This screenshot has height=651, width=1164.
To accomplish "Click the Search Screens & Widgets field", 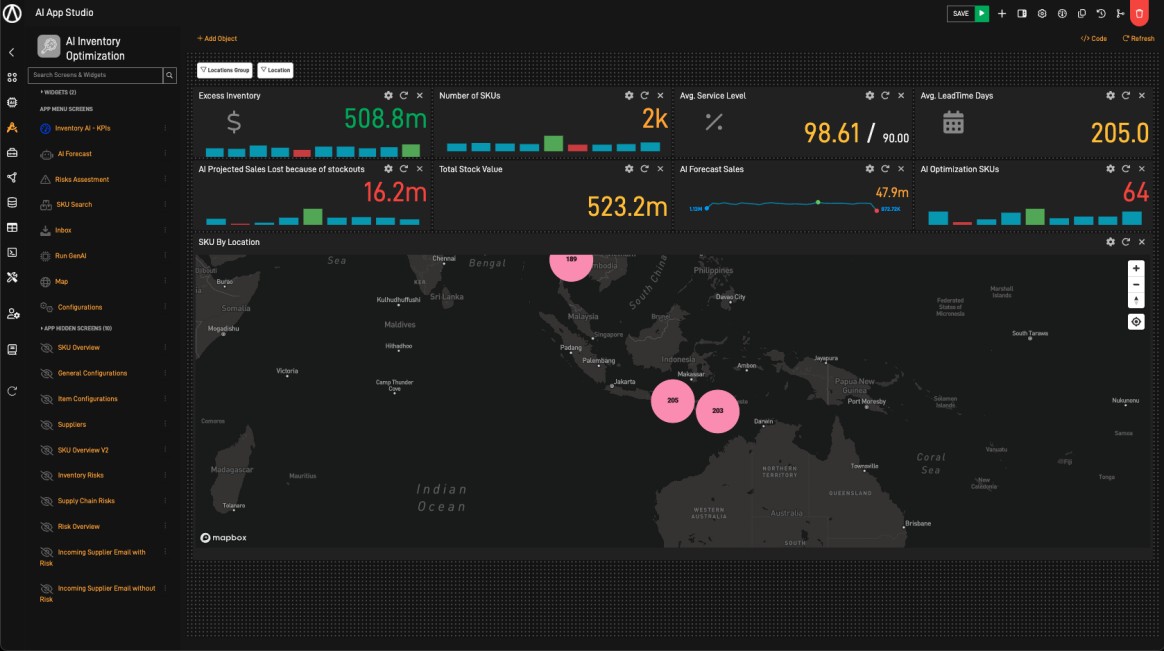I will (94, 75).
